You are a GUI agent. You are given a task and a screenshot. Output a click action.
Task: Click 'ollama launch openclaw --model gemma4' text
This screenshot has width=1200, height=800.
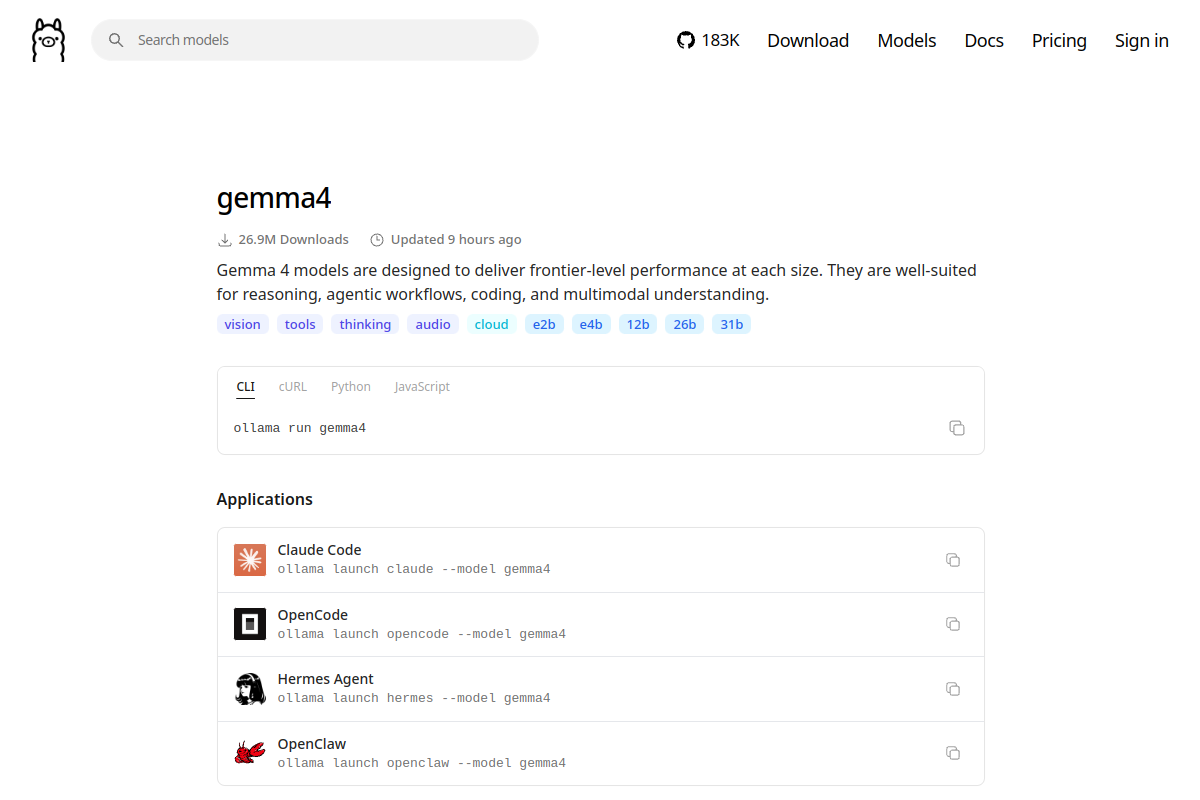422,763
